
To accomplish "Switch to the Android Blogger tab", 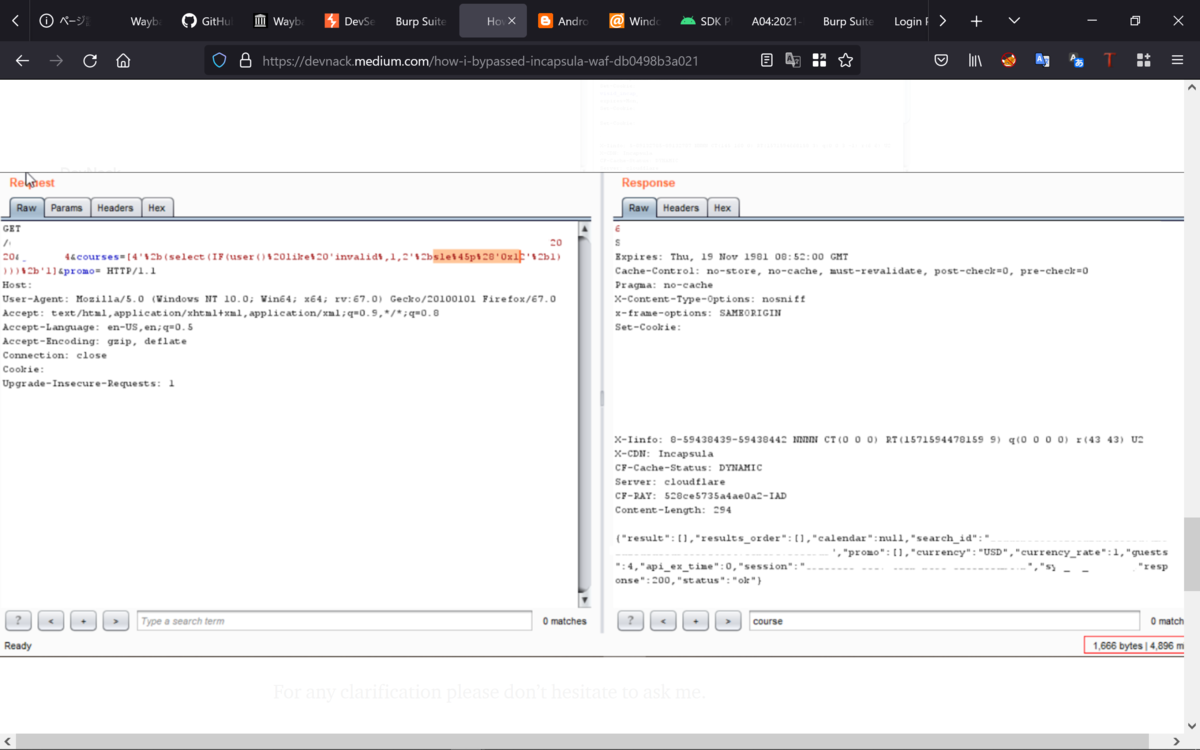I will click(x=563, y=21).
